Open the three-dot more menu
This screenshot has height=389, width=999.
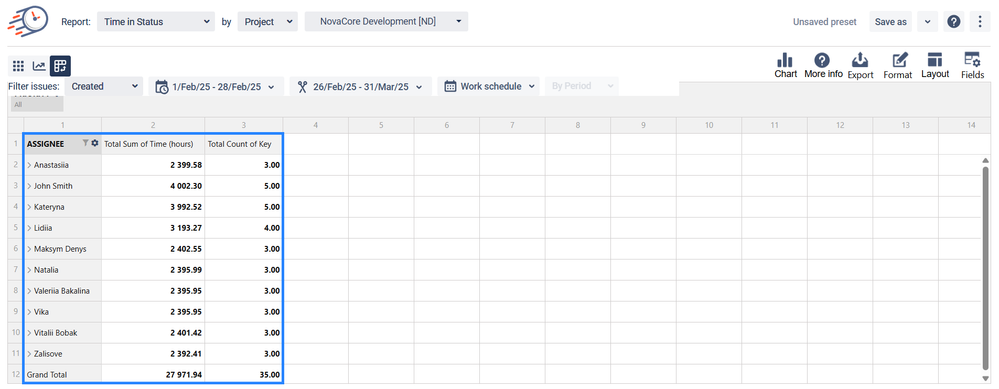[979, 22]
